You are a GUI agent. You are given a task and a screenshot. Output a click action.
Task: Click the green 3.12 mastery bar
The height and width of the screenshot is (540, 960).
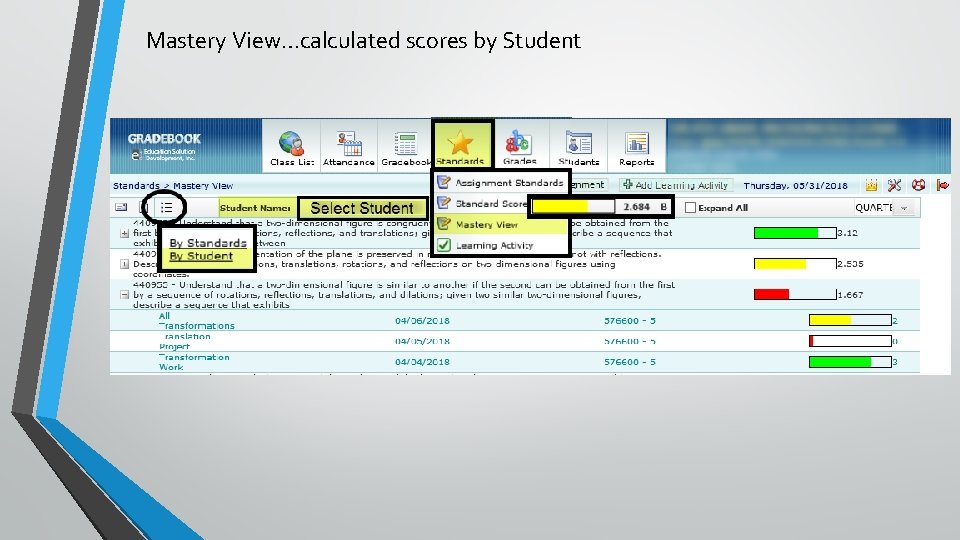pos(795,233)
